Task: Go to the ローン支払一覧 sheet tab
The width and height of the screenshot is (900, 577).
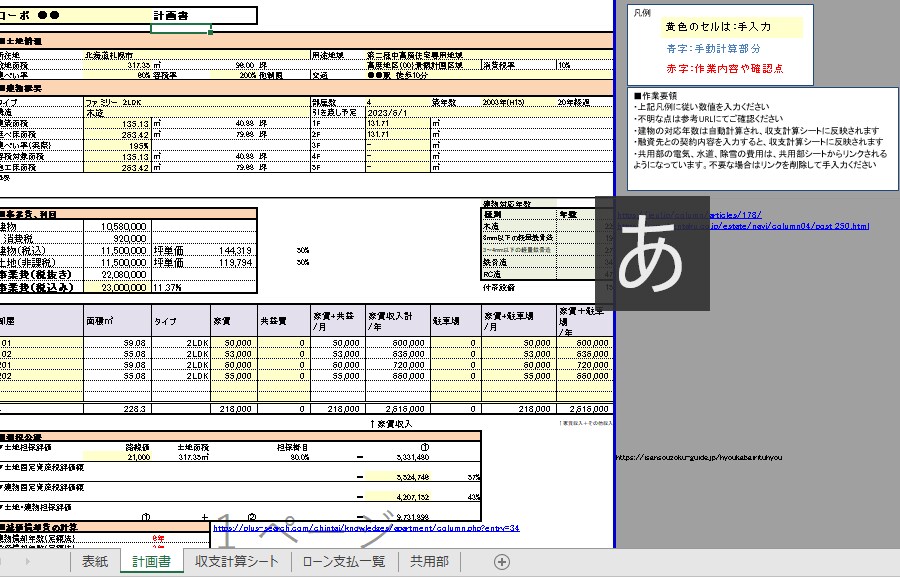Action: tap(344, 561)
